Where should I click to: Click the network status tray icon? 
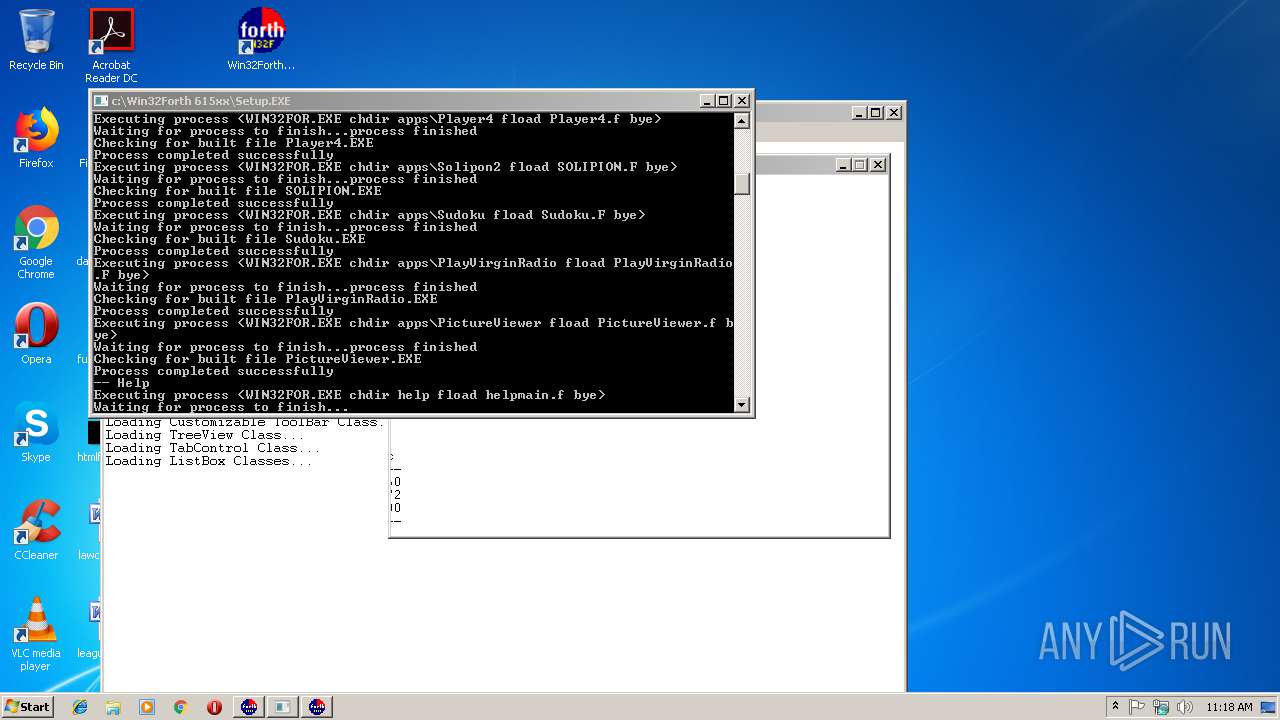(1161, 707)
